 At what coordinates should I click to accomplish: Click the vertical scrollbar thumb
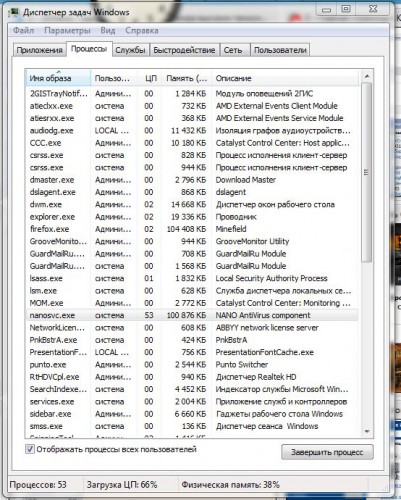point(367,172)
